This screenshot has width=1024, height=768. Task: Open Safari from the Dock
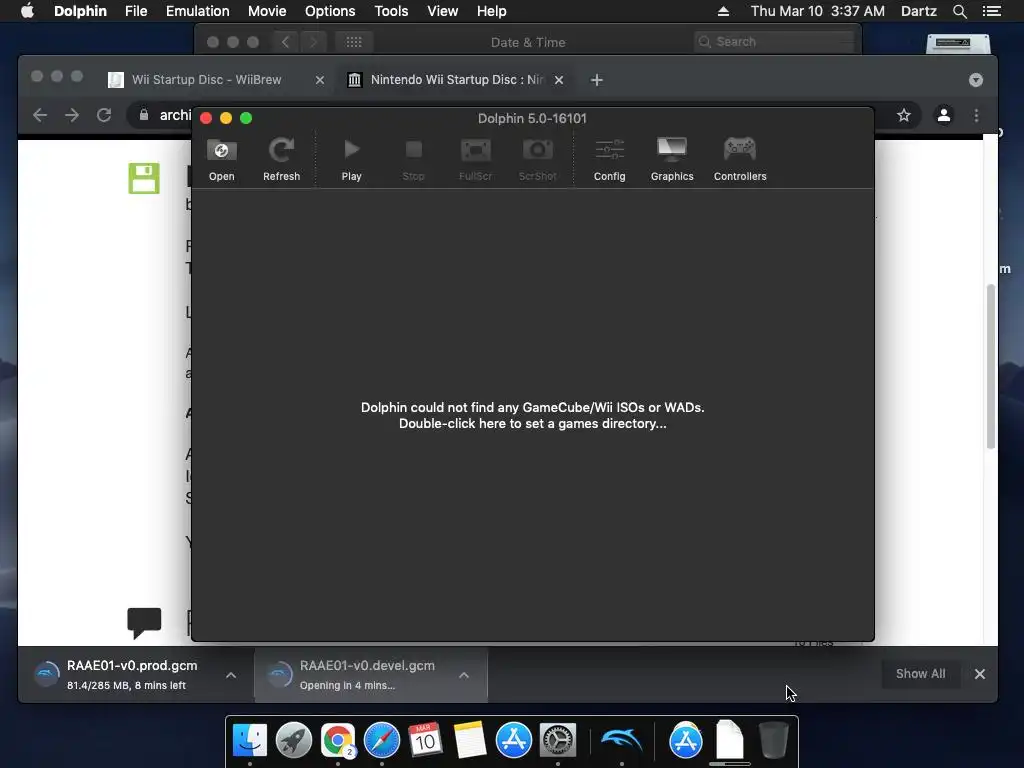[x=381, y=740]
